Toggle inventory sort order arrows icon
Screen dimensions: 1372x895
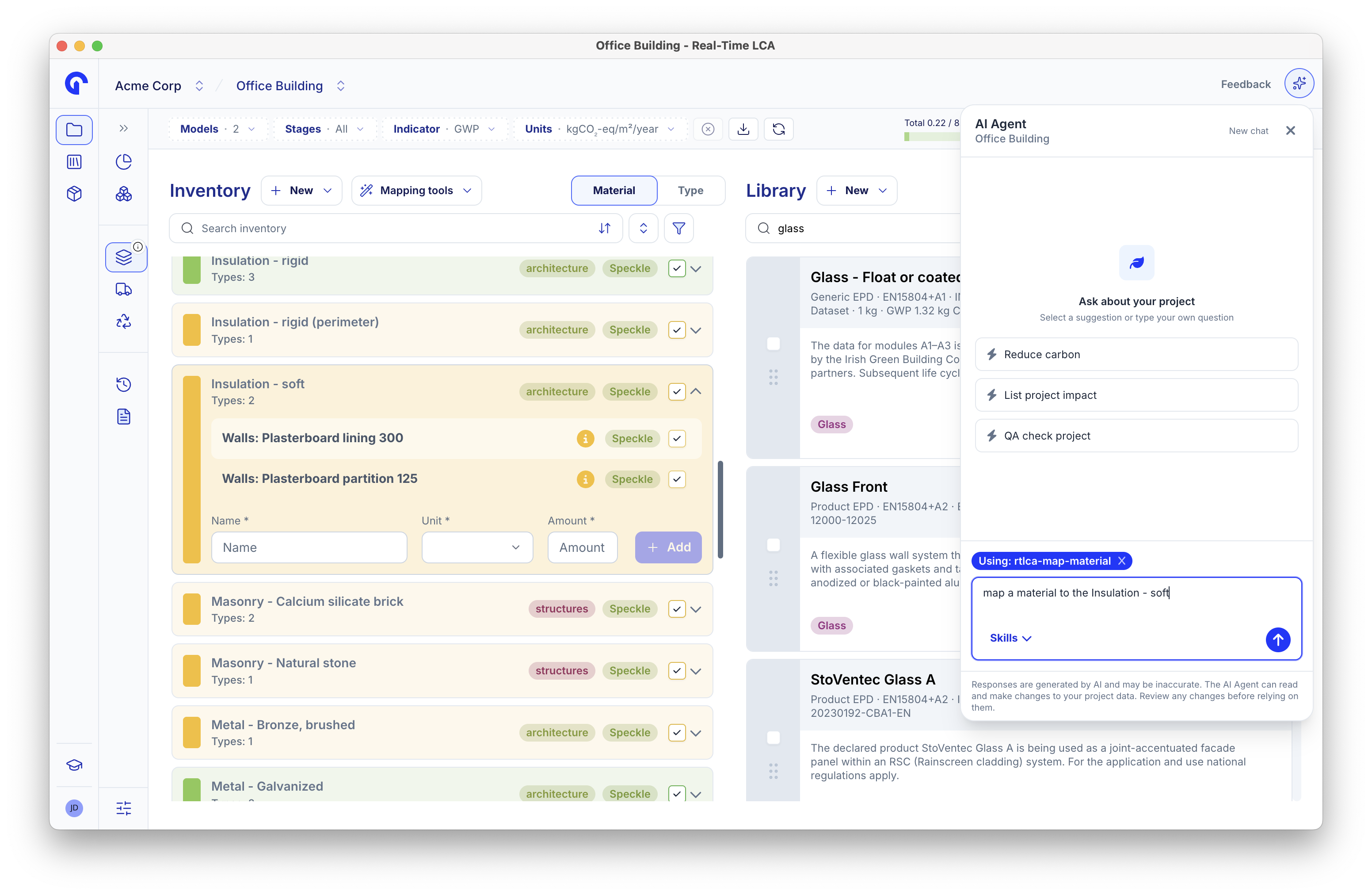pos(604,228)
